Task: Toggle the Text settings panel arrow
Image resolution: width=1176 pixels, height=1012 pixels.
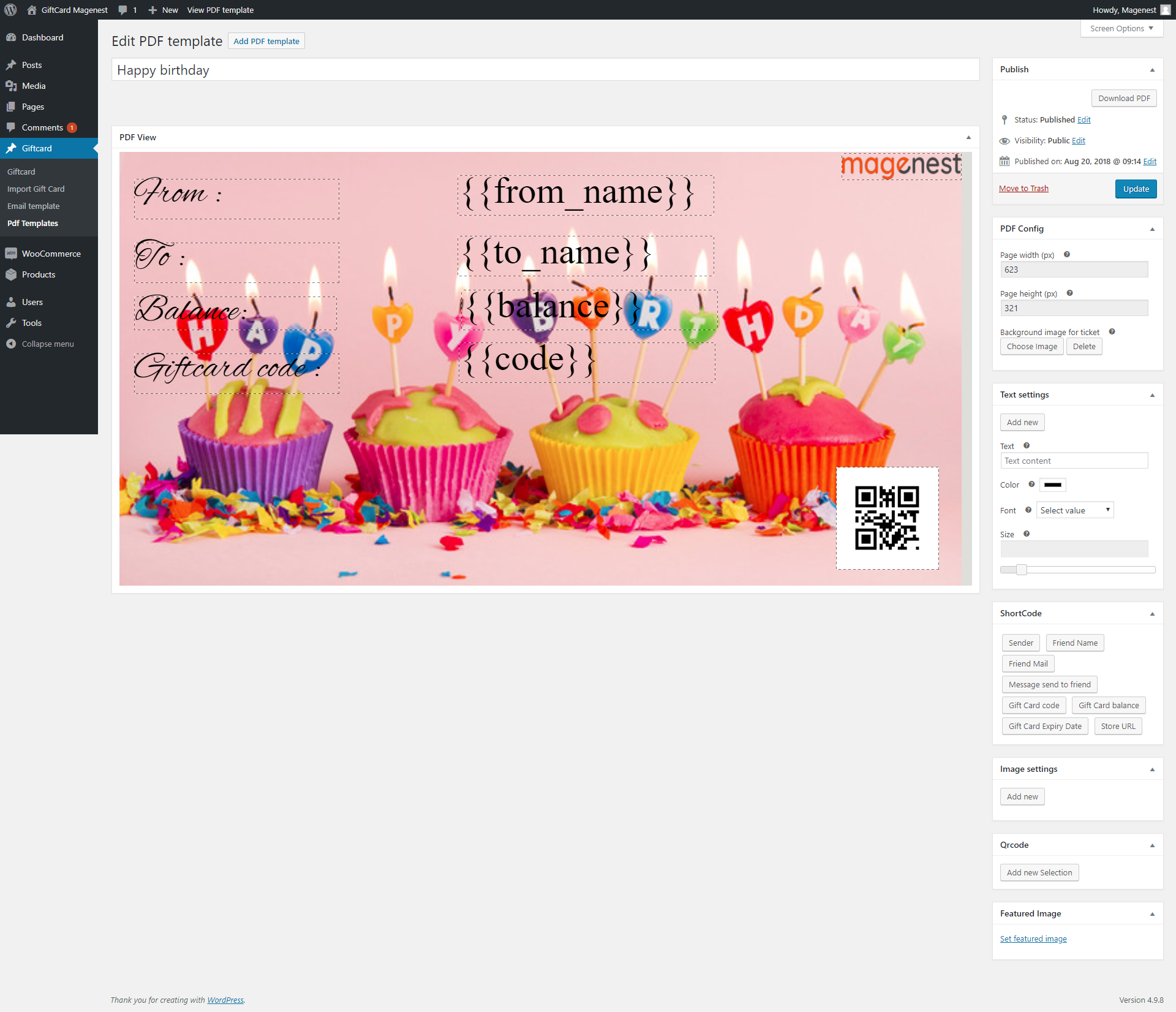Action: point(1152,395)
